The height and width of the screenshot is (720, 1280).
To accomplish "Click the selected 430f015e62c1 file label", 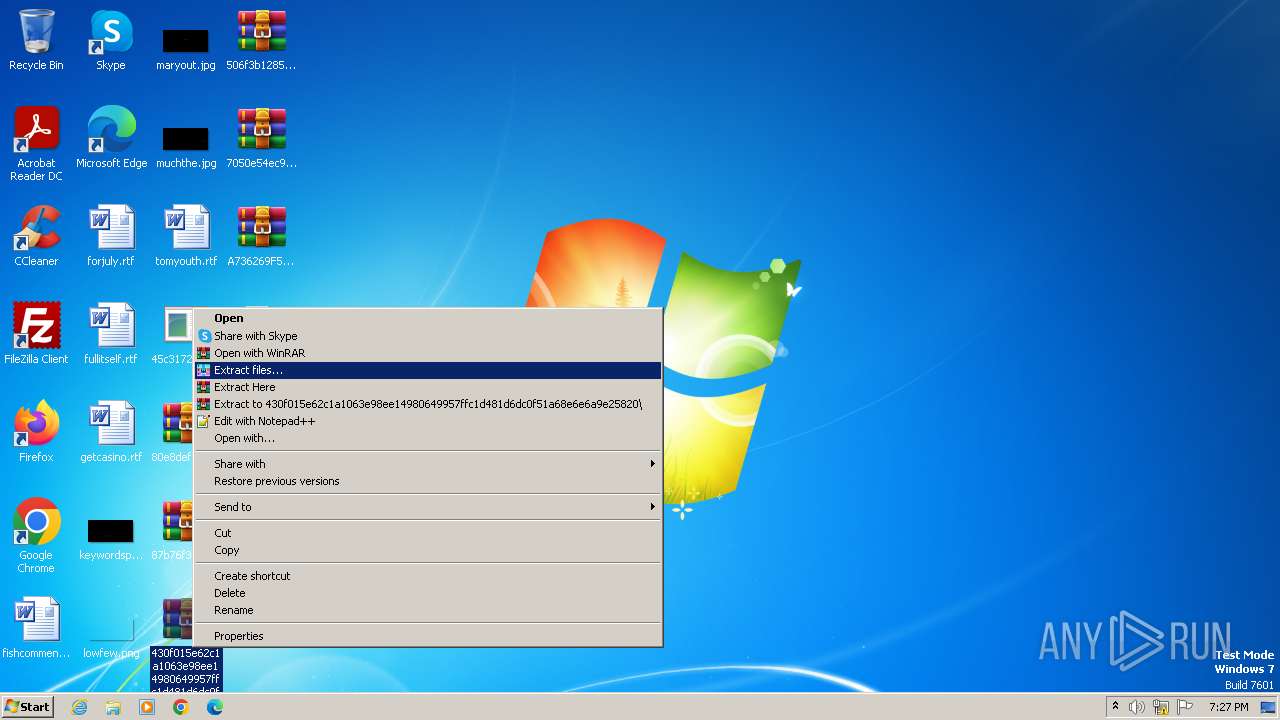I will point(186,669).
